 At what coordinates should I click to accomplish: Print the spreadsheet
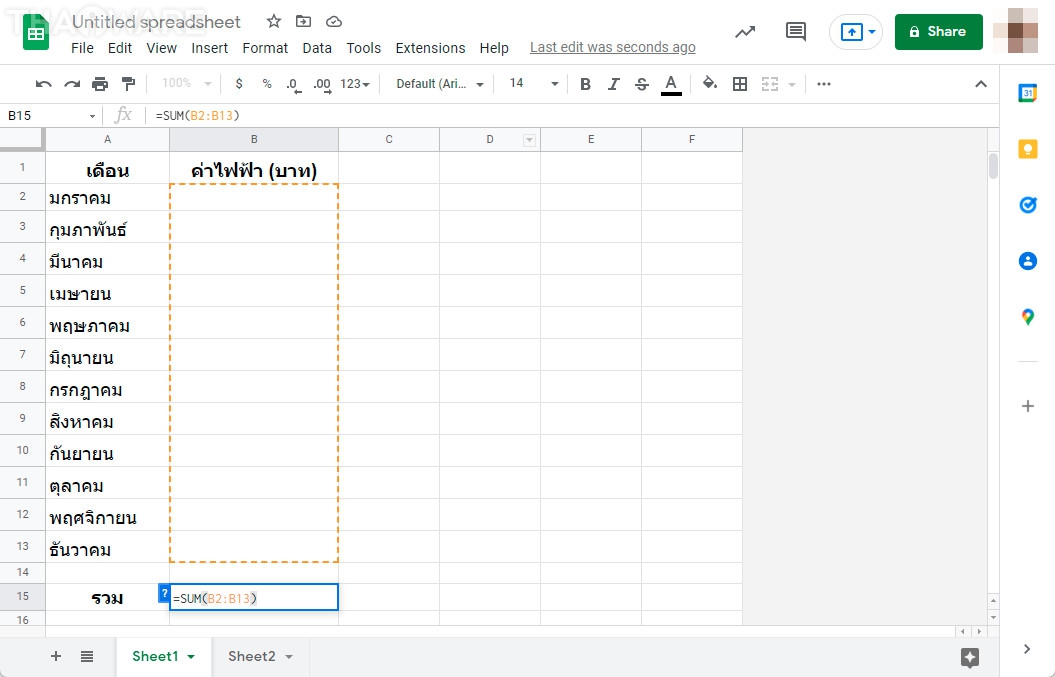coord(100,84)
